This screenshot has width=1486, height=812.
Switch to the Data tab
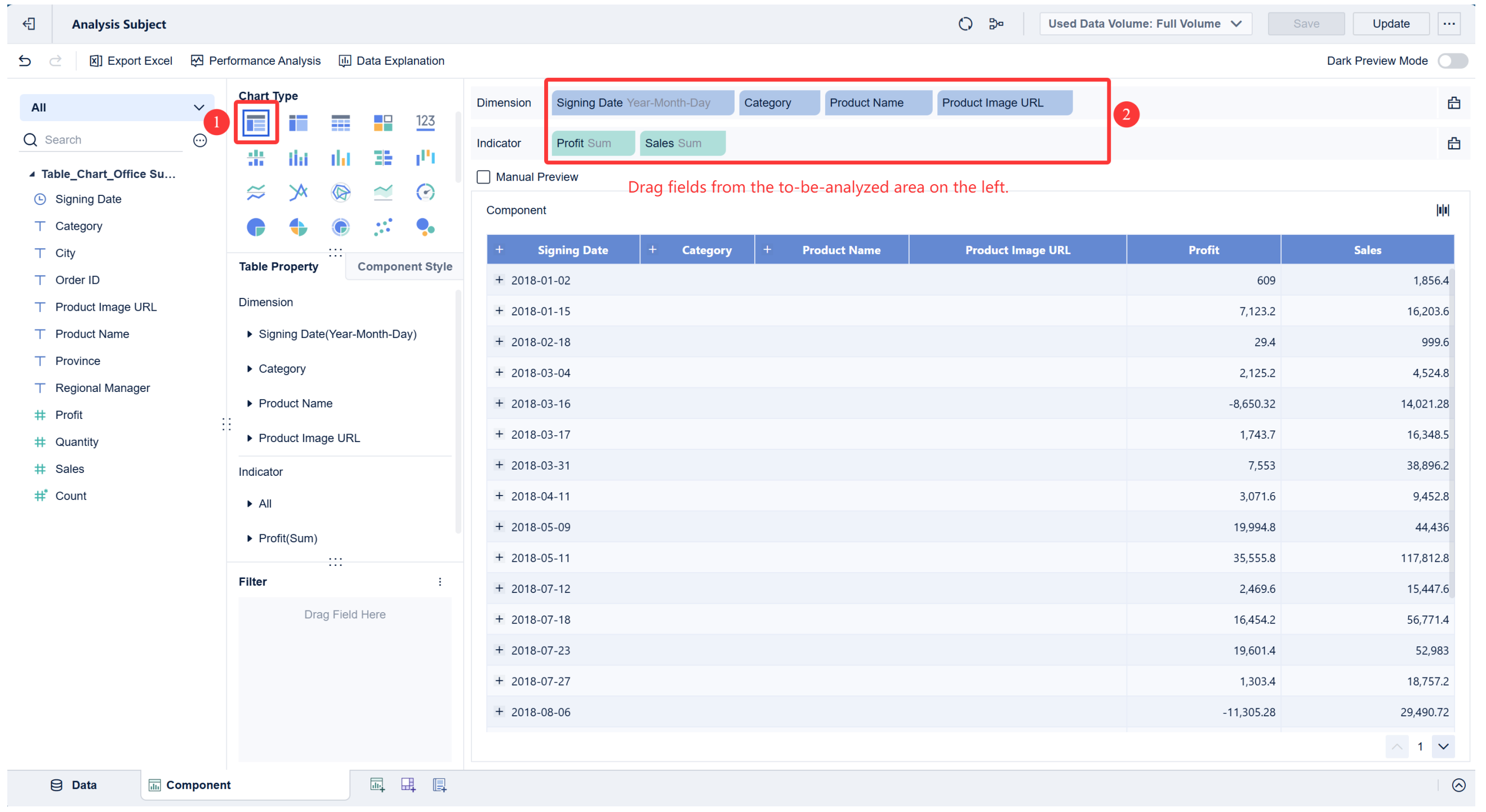[x=74, y=785]
